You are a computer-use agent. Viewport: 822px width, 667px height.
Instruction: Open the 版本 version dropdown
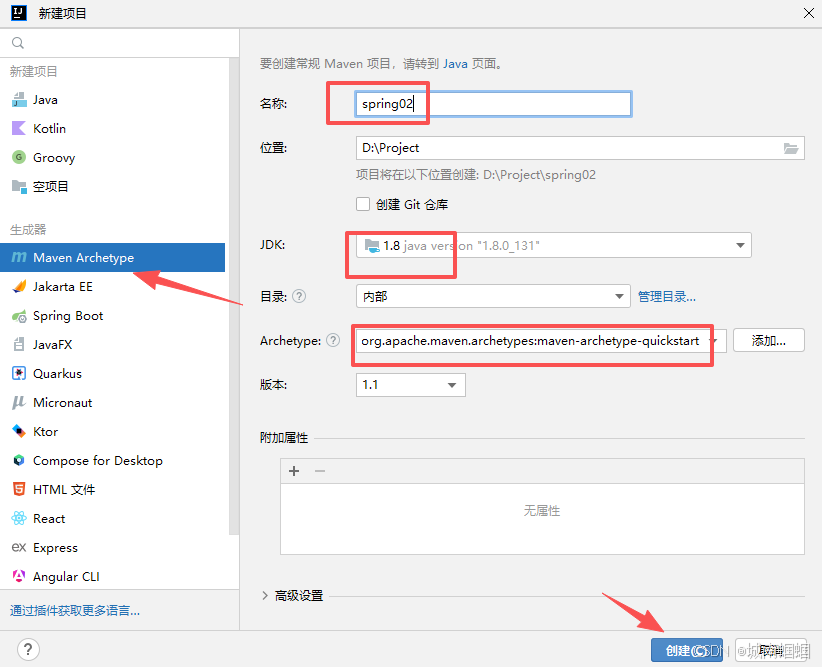[452, 385]
